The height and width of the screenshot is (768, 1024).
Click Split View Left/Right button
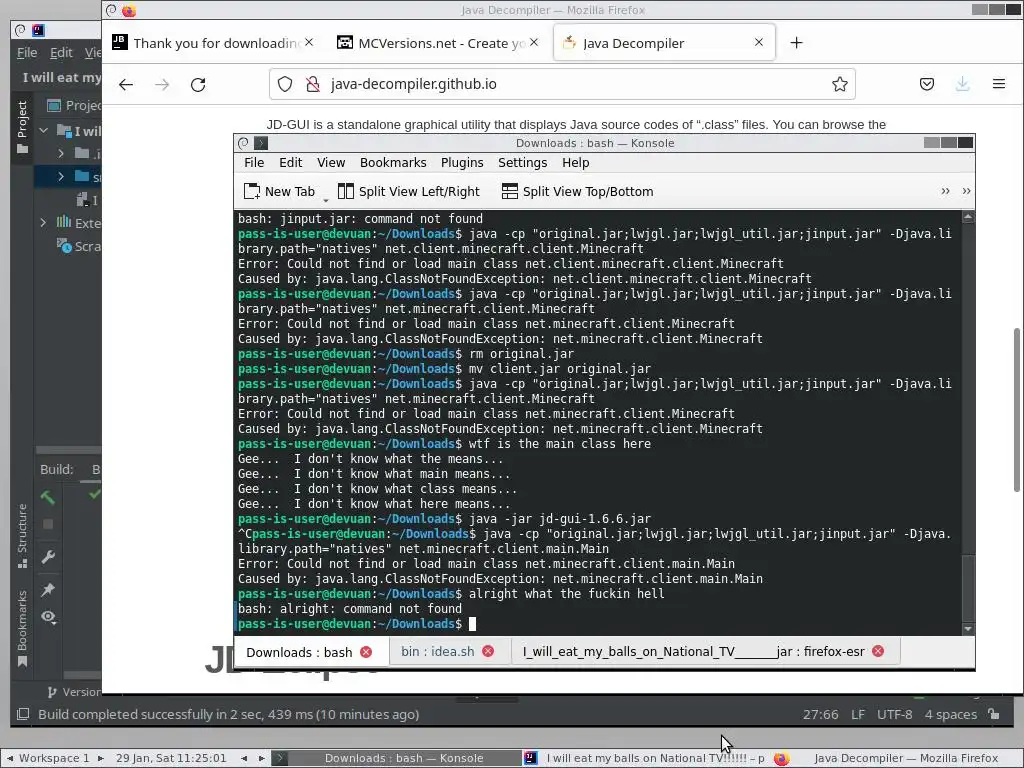click(x=409, y=191)
